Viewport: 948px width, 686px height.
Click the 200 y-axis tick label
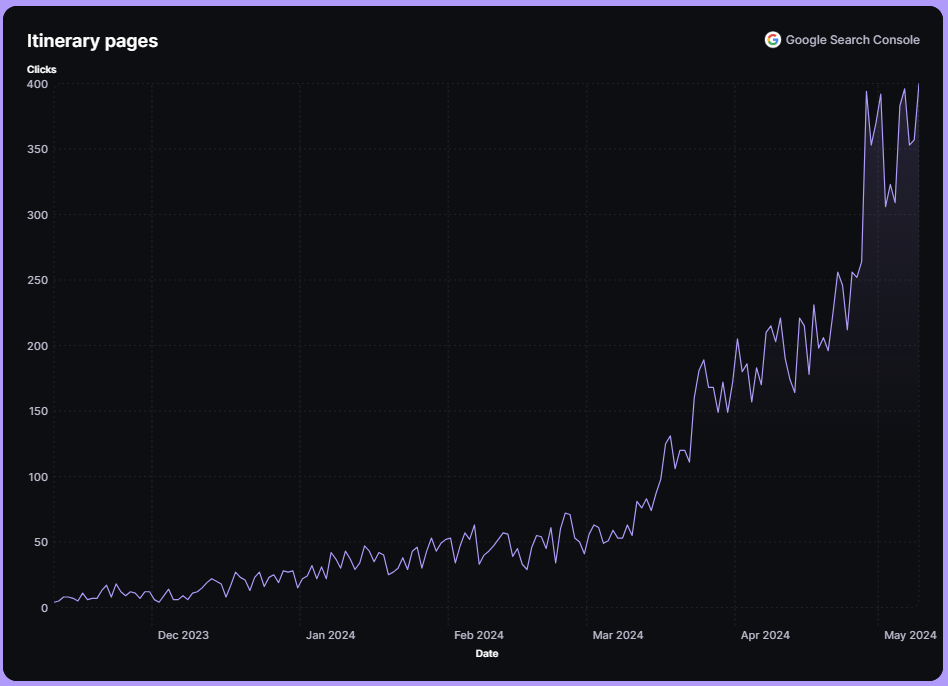pyautogui.click(x=37, y=346)
